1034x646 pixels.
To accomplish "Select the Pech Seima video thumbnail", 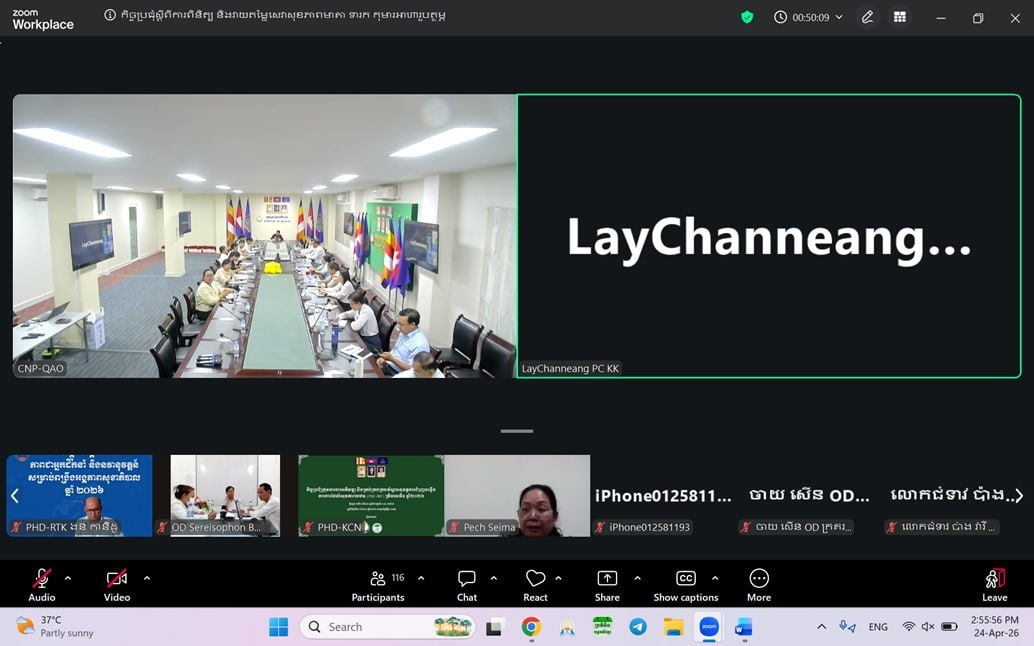I will (x=517, y=496).
